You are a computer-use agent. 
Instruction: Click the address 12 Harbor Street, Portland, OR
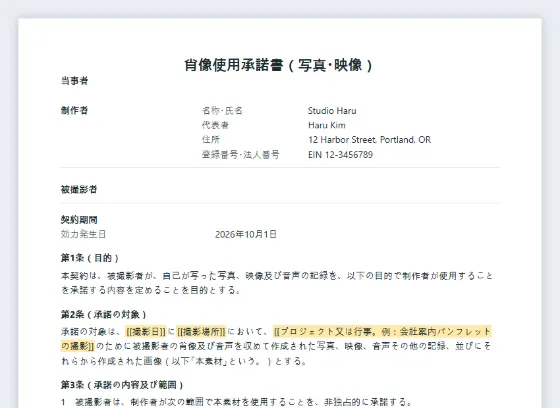[x=369, y=140]
